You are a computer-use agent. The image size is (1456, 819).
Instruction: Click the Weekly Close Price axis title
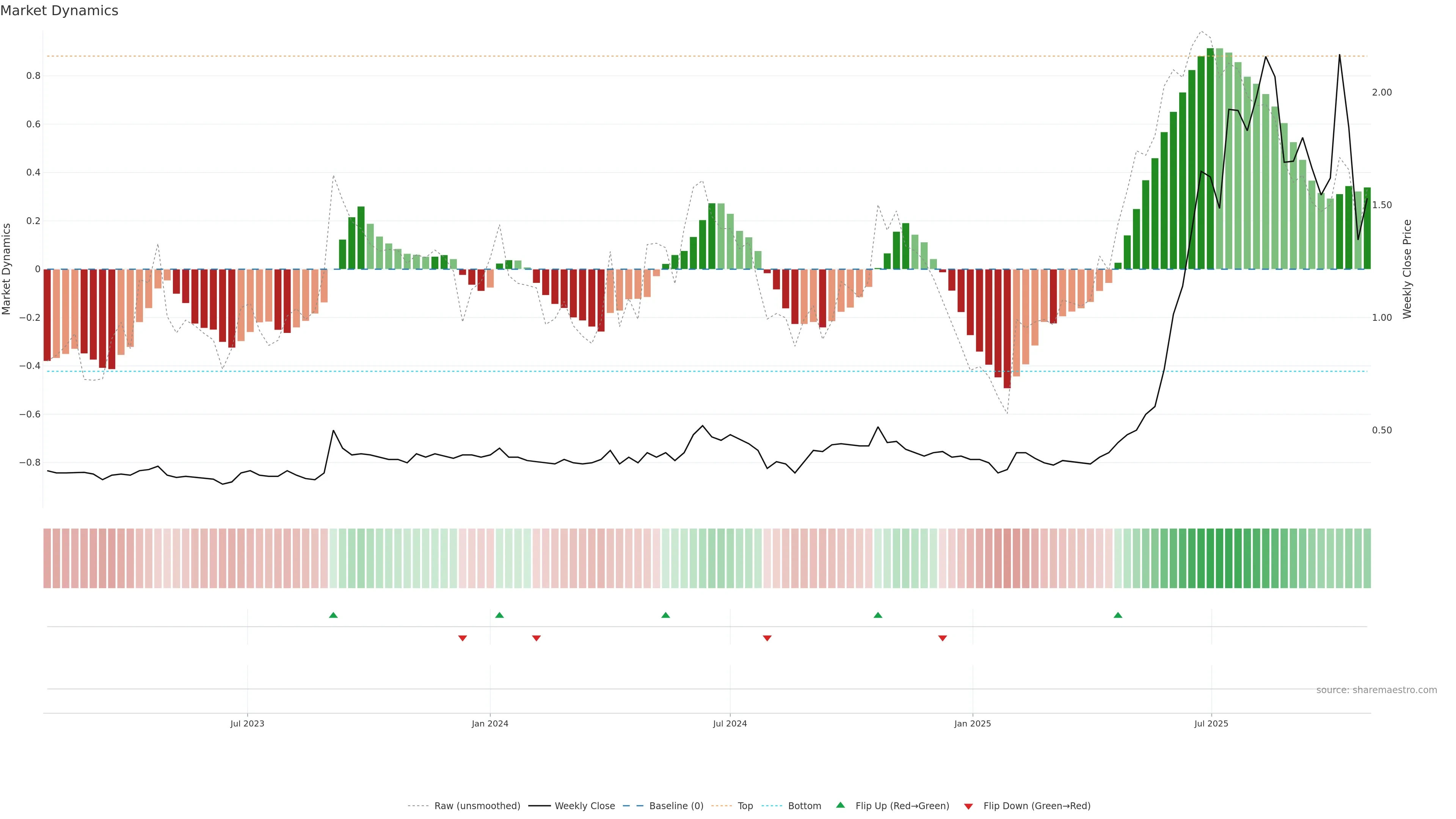tap(1407, 269)
